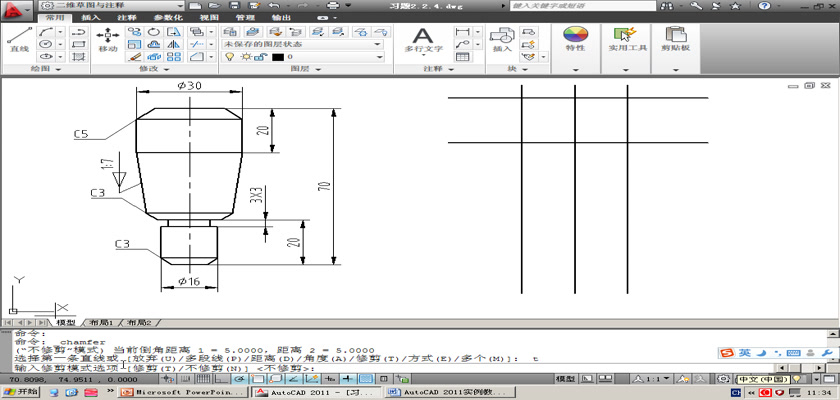Toggle Ortho mode in the status bar

222,379
